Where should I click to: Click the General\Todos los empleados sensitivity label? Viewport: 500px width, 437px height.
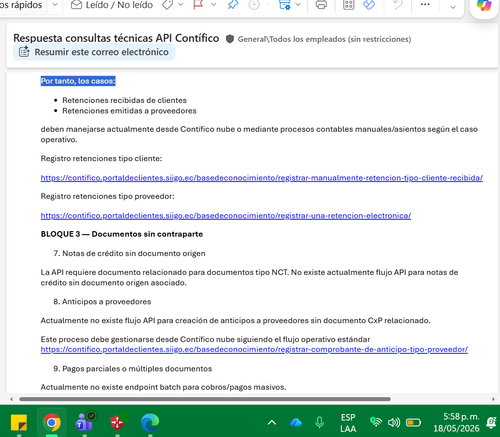[324, 39]
